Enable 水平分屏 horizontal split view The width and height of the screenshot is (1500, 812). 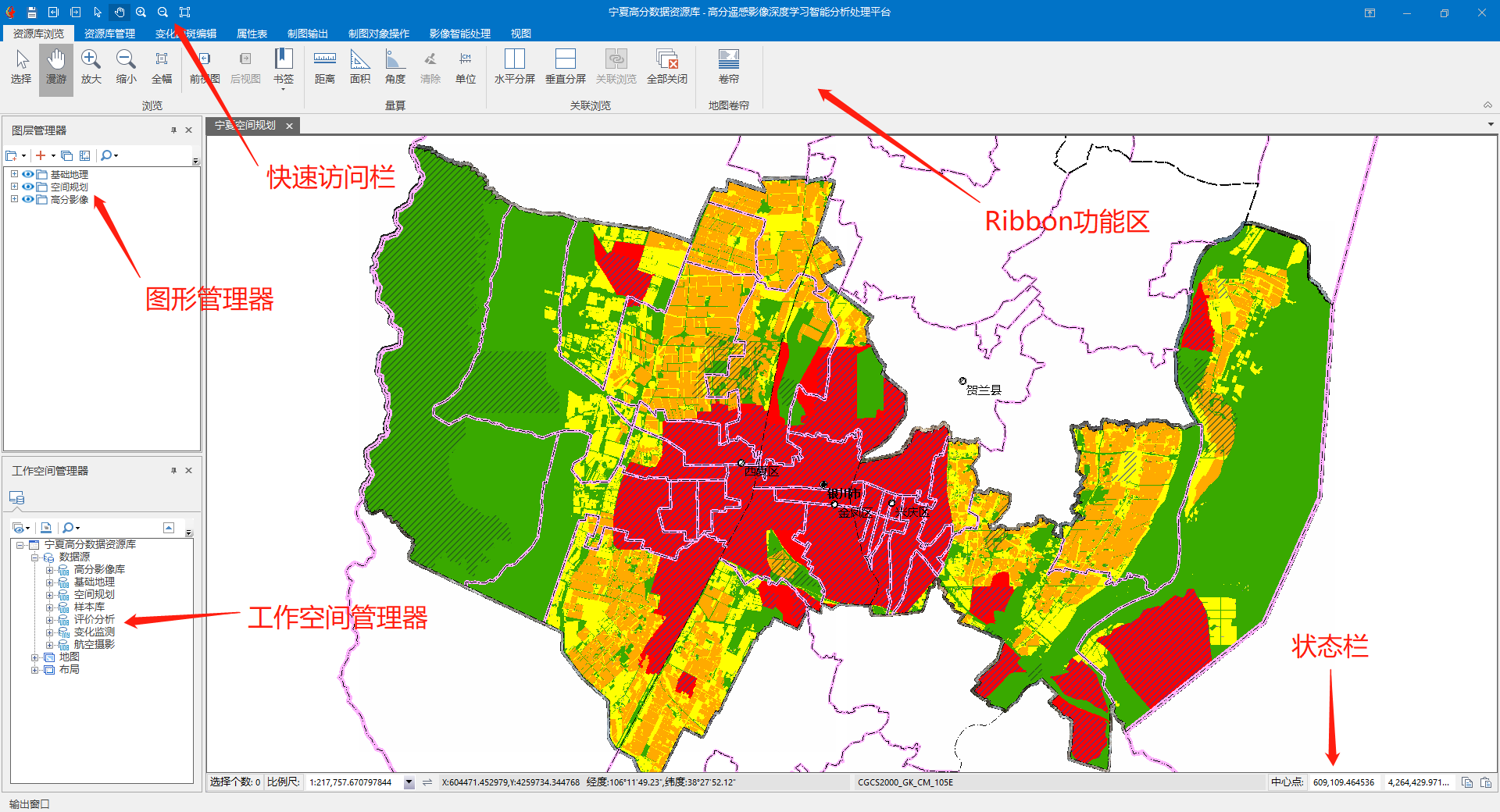click(x=514, y=68)
